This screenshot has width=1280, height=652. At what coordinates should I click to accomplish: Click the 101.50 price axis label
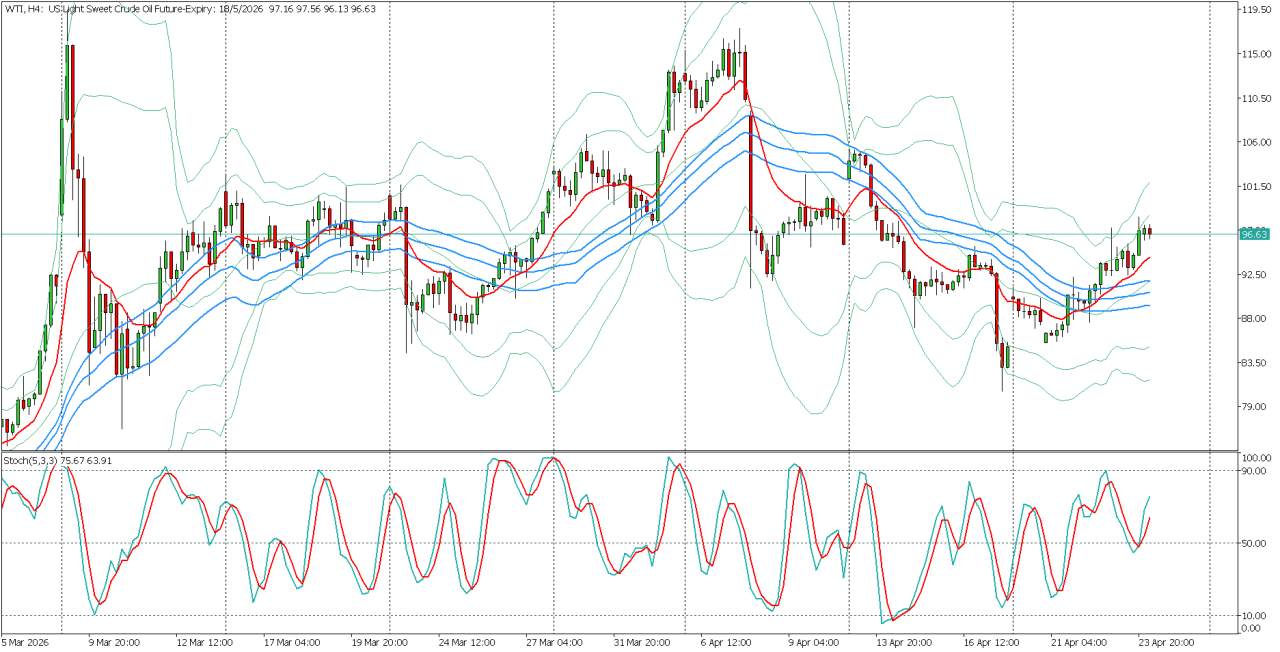pos(1255,186)
